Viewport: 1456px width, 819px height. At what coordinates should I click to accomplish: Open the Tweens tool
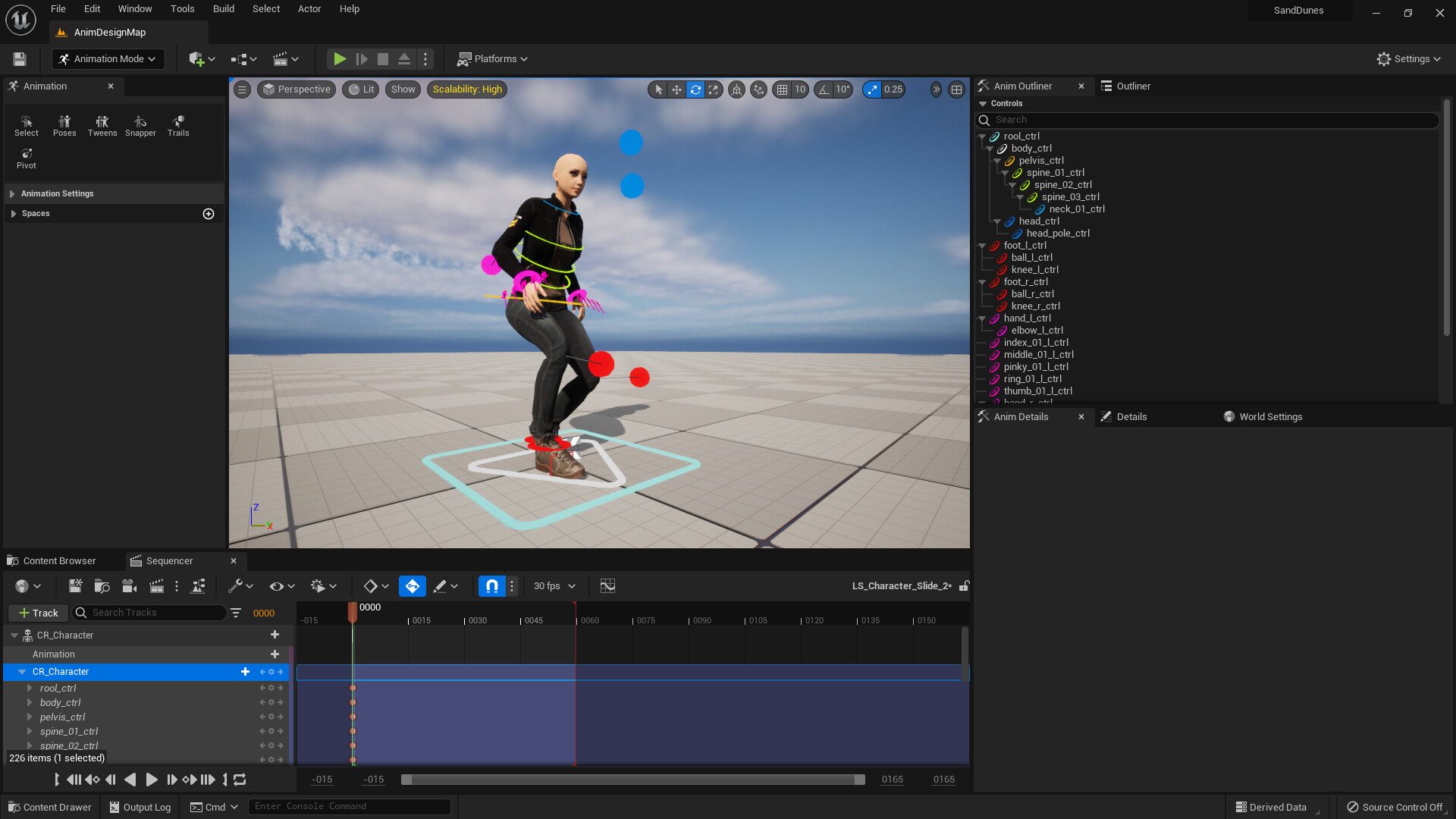pyautogui.click(x=102, y=125)
